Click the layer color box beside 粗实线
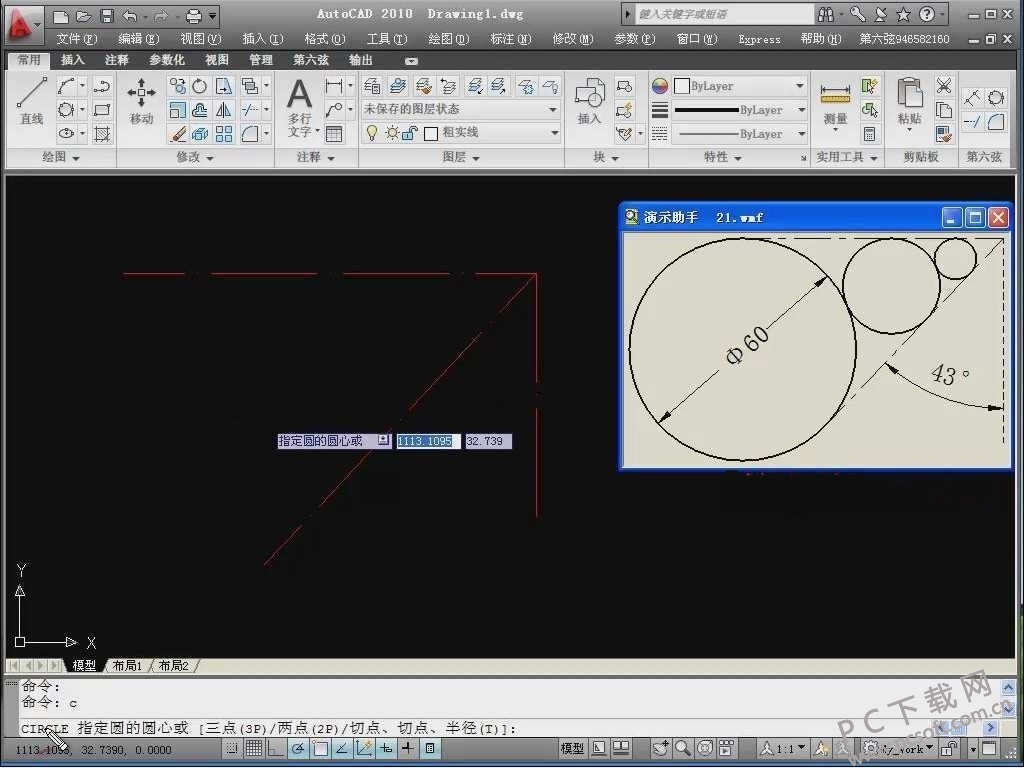Viewport: 1024px width, 768px height. pyautogui.click(x=431, y=133)
